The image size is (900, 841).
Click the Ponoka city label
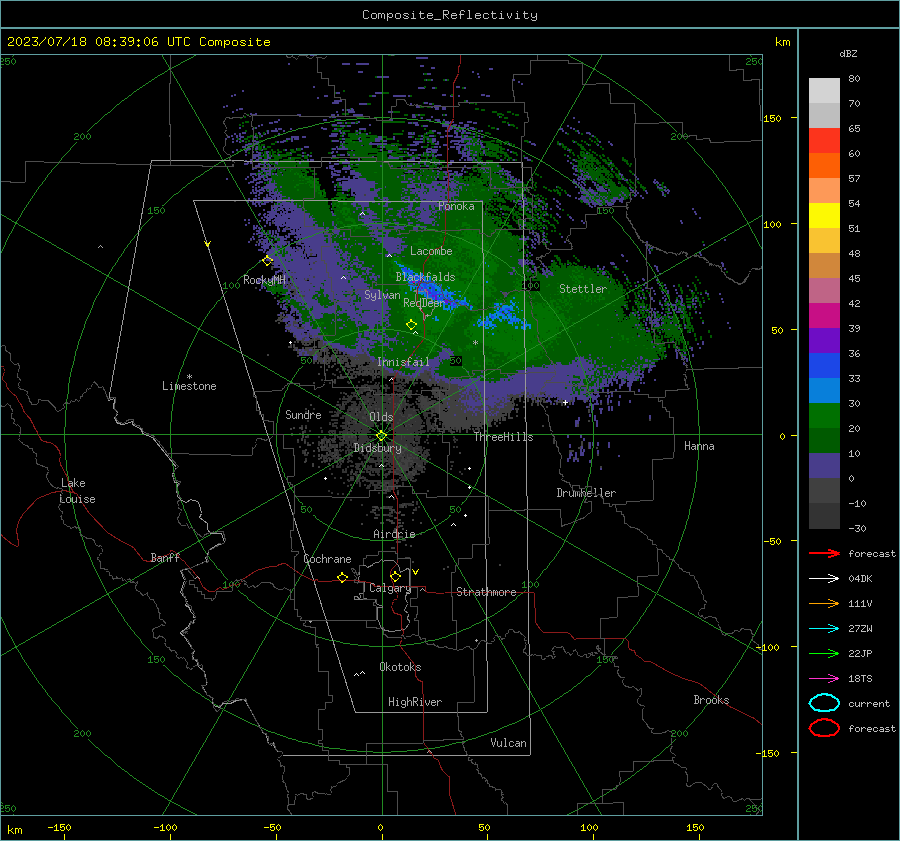click(456, 206)
